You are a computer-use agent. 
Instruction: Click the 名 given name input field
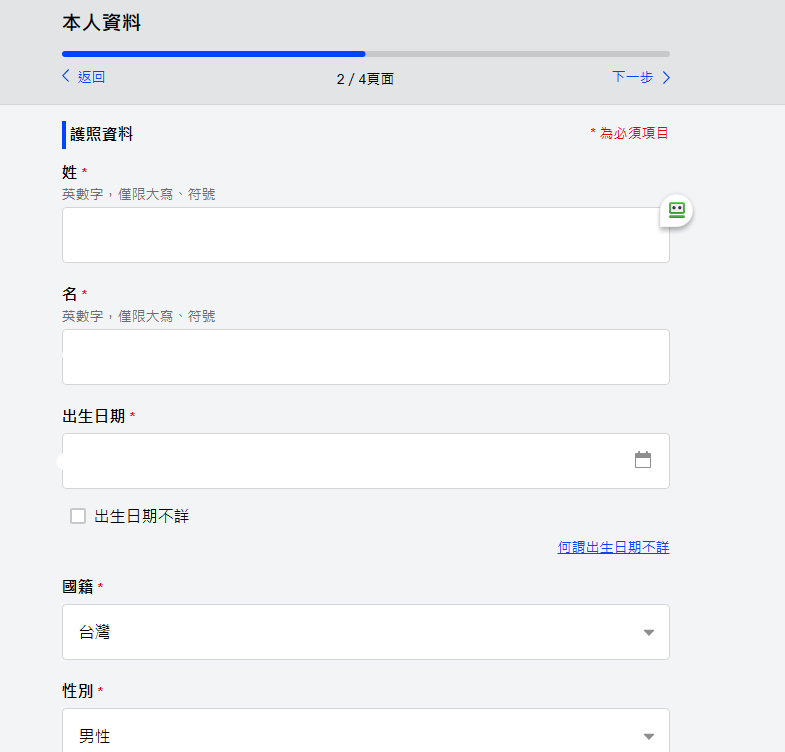point(365,357)
